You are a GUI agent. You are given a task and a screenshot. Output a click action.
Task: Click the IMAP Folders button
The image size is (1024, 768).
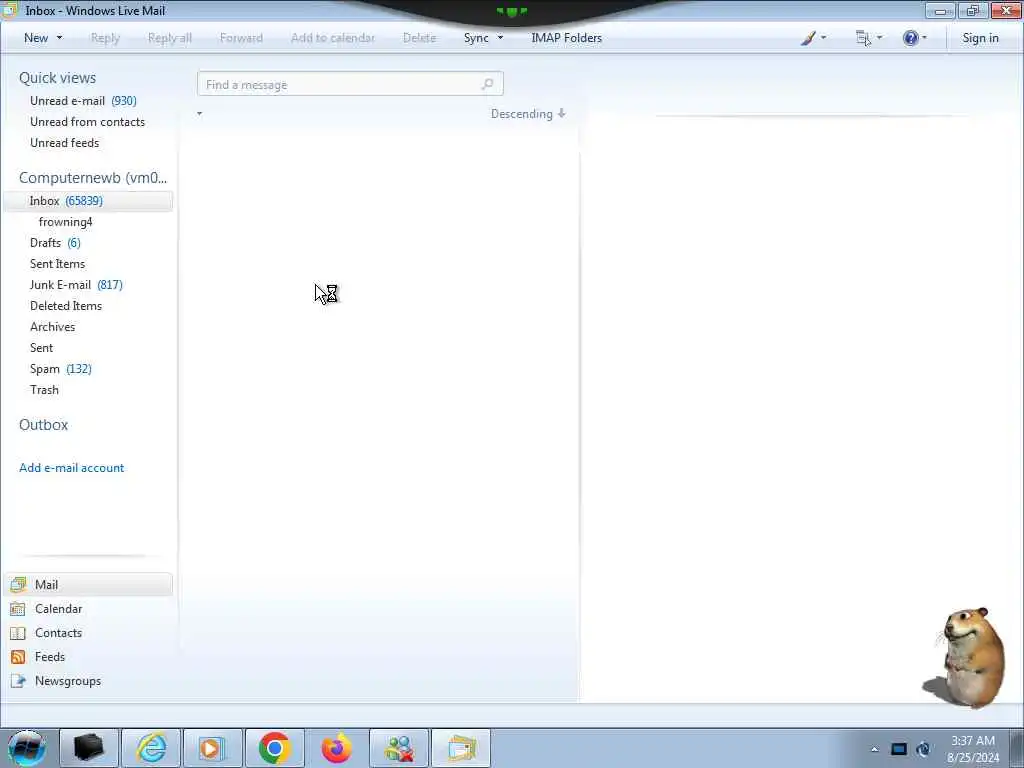pos(566,38)
